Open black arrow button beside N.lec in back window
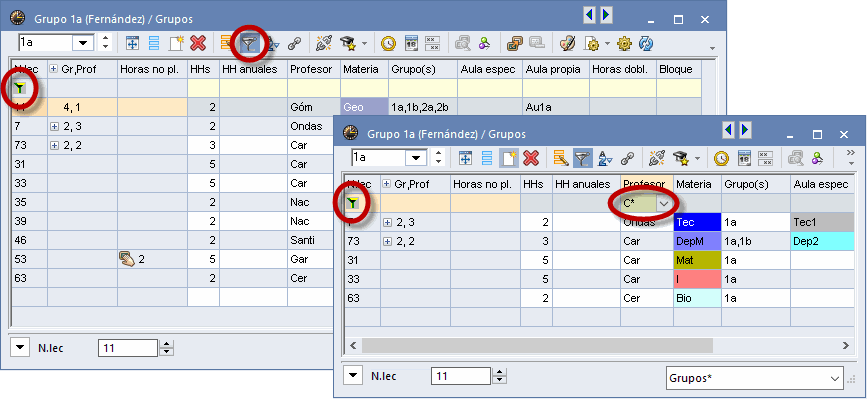 (x=19, y=348)
